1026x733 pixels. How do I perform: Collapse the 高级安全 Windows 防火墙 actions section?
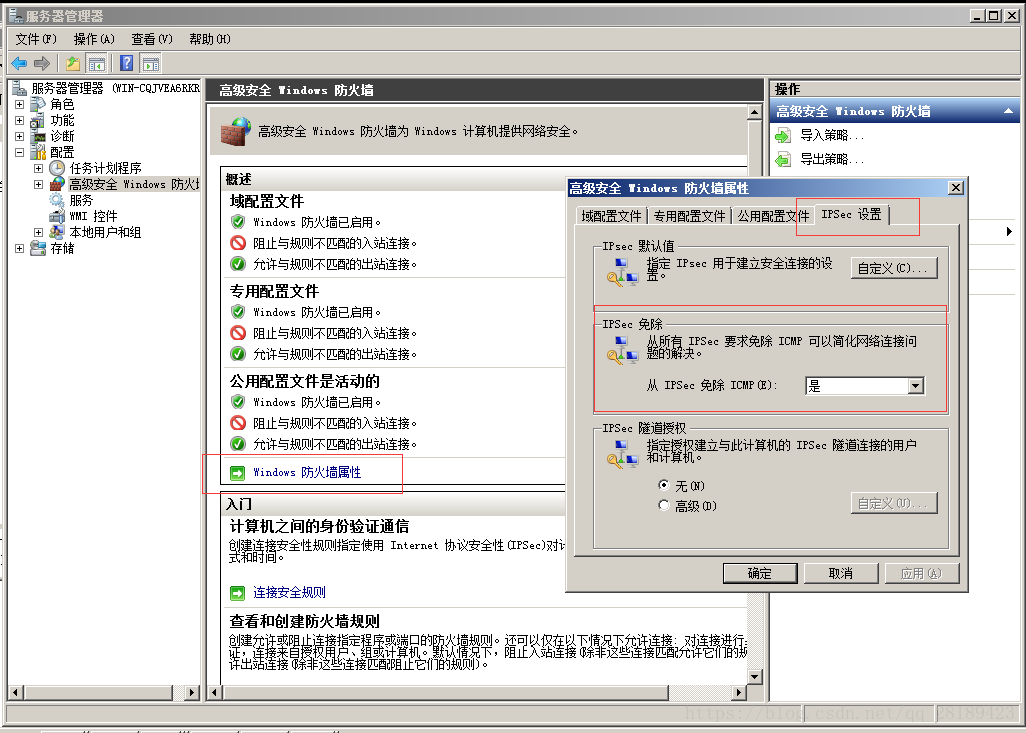(1009, 111)
